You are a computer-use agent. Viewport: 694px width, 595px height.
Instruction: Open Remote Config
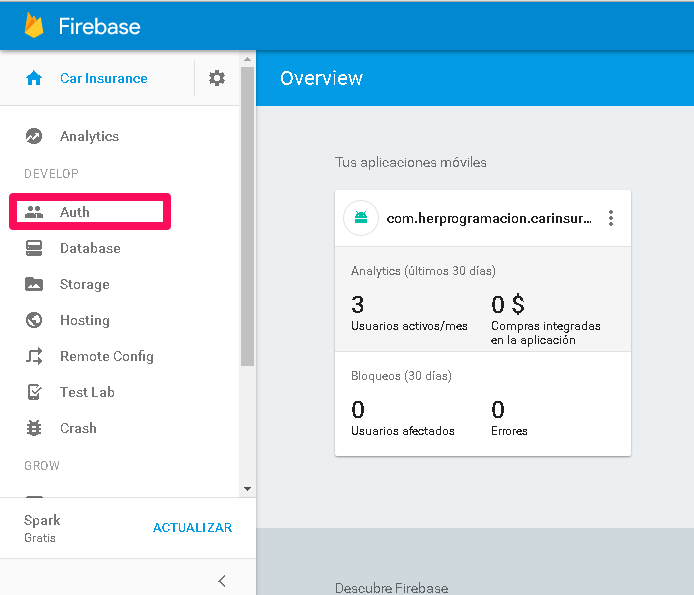click(x=107, y=356)
